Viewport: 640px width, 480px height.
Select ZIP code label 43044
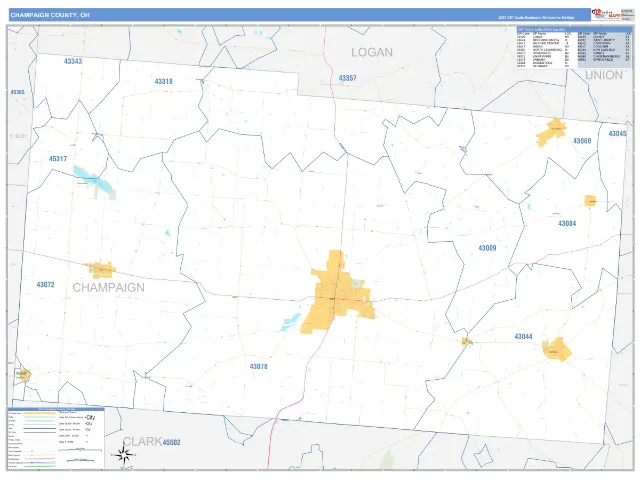click(x=523, y=336)
